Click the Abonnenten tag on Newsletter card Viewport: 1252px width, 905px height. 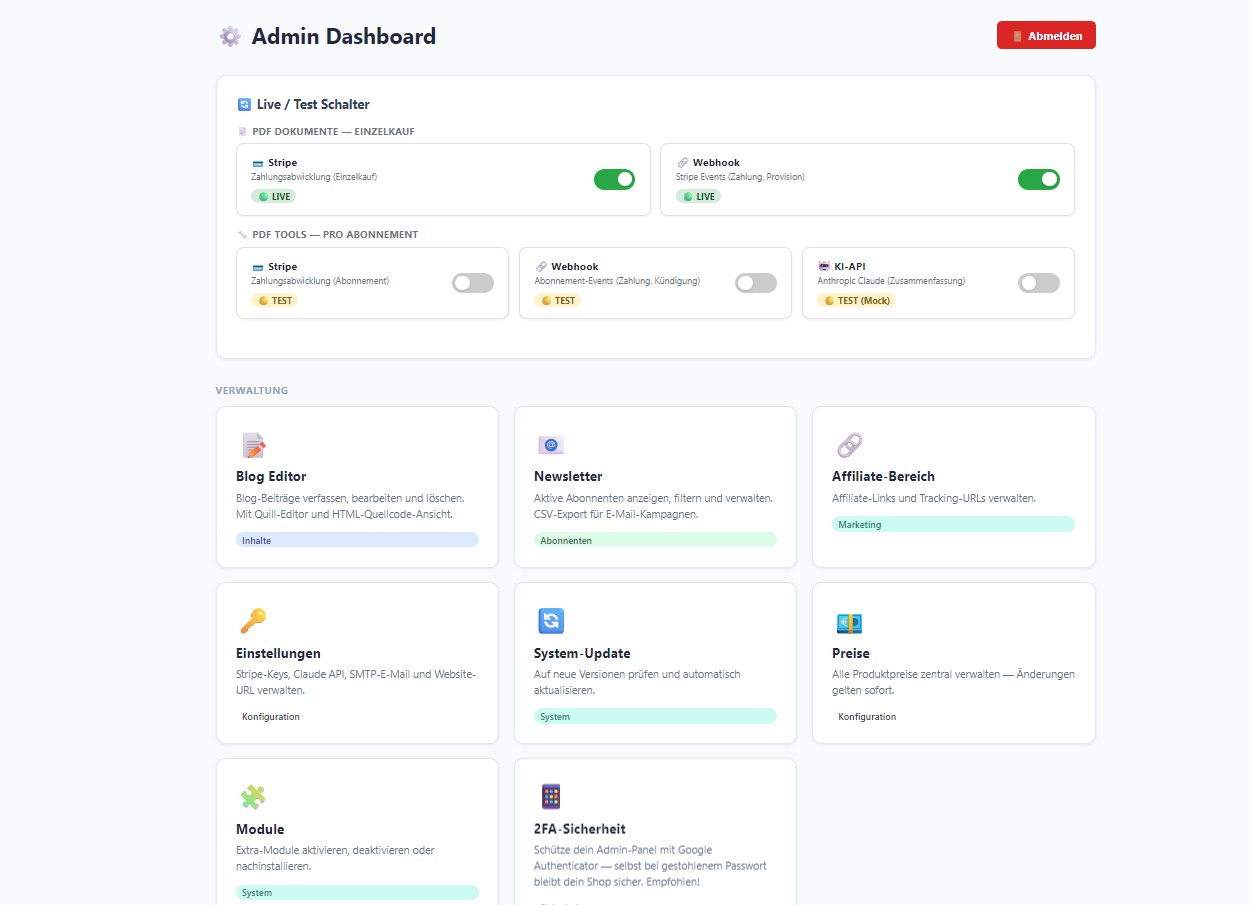tap(655, 540)
